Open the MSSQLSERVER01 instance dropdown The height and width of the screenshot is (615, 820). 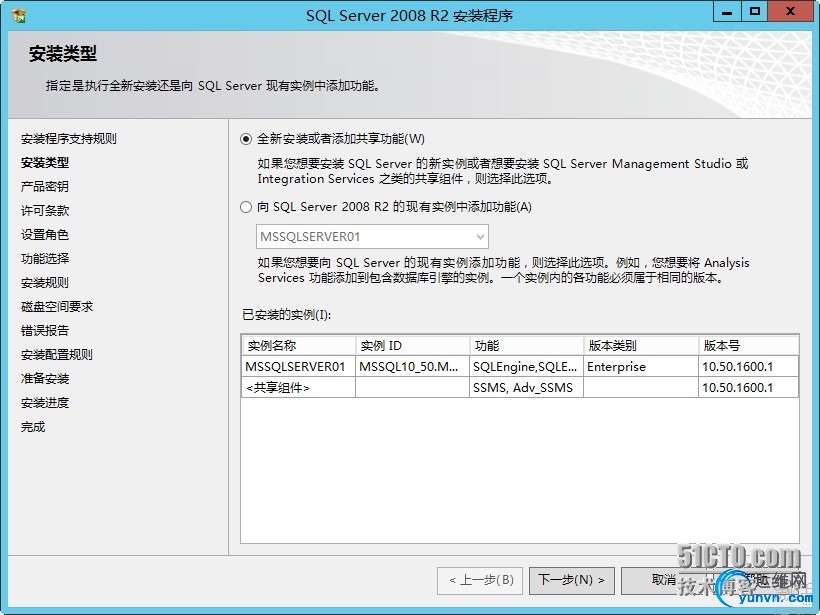[x=372, y=237]
